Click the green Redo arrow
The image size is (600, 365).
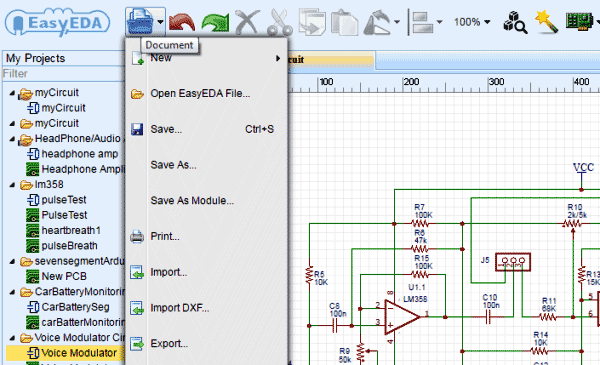pos(215,22)
